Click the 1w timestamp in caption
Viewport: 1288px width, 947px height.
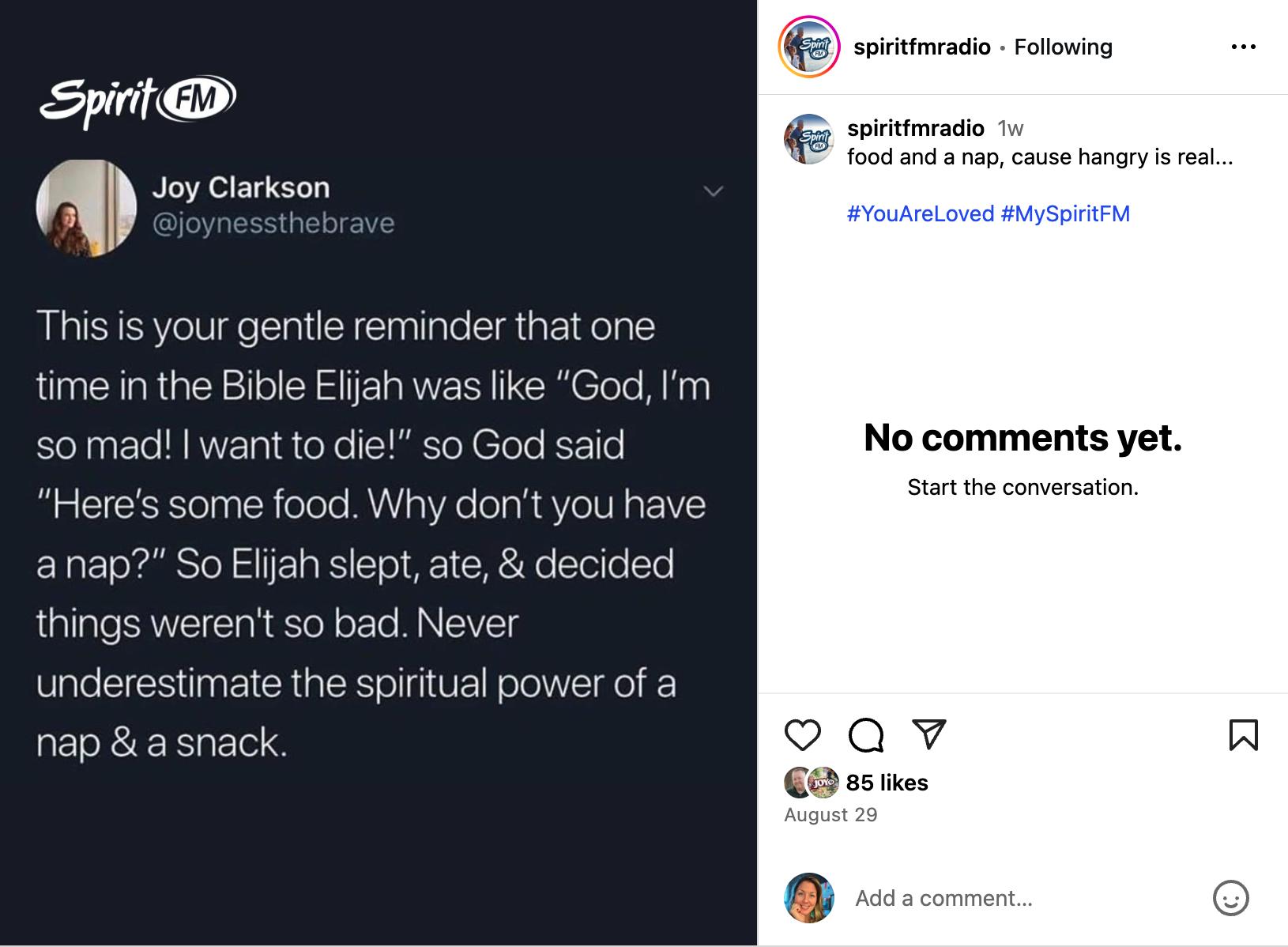pos(1010,128)
